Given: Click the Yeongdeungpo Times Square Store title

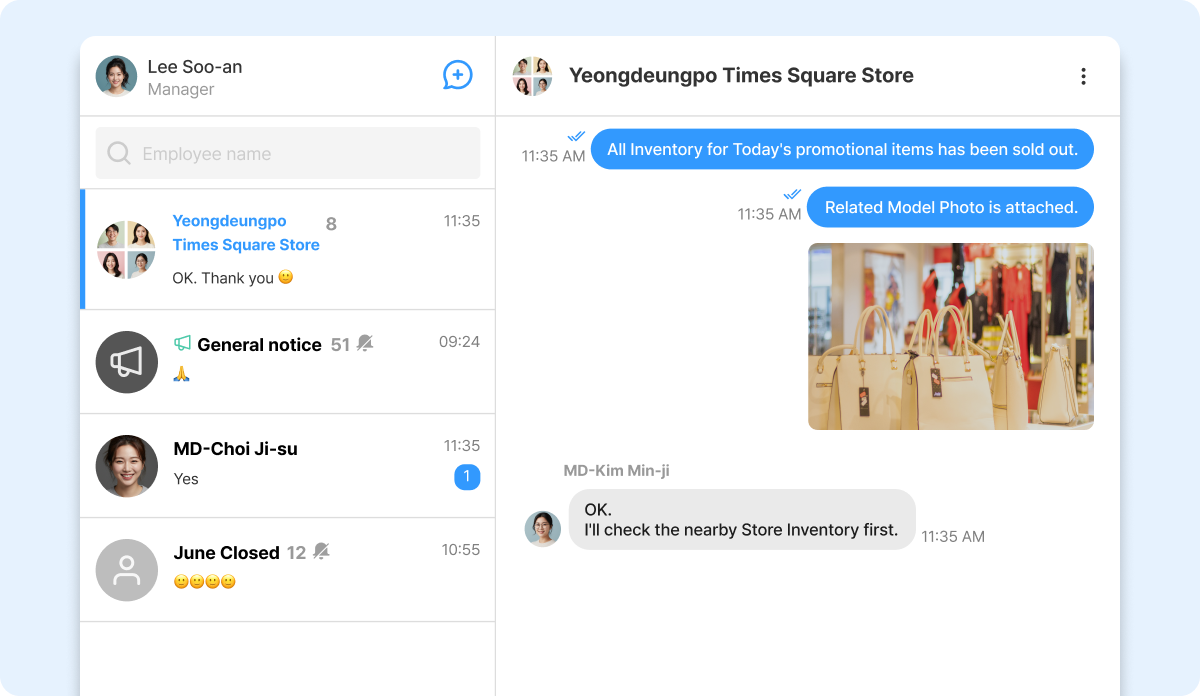Looking at the screenshot, I should click(741, 76).
